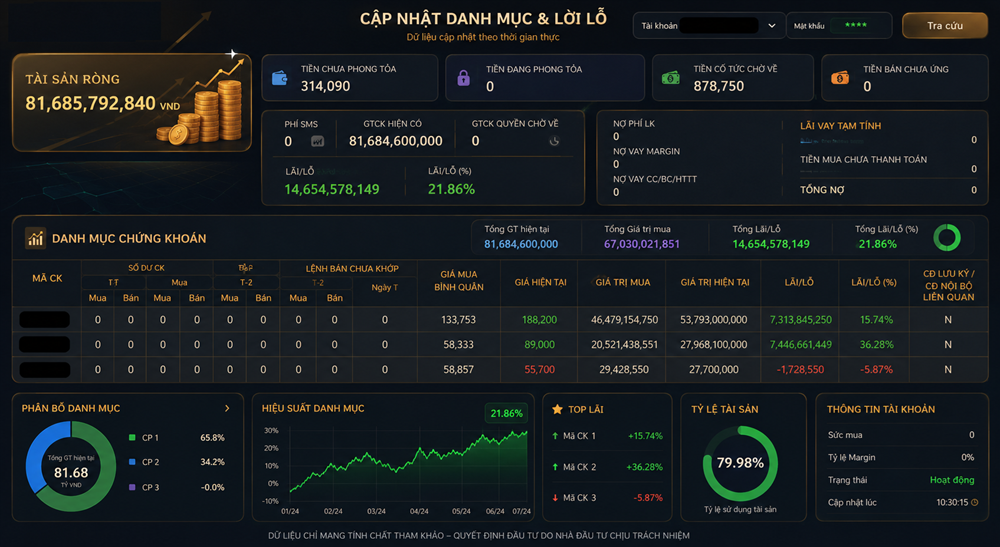This screenshot has width=1000, height=547.
Task: Click the small chart icon under Phí SMS
Action: pos(317,142)
